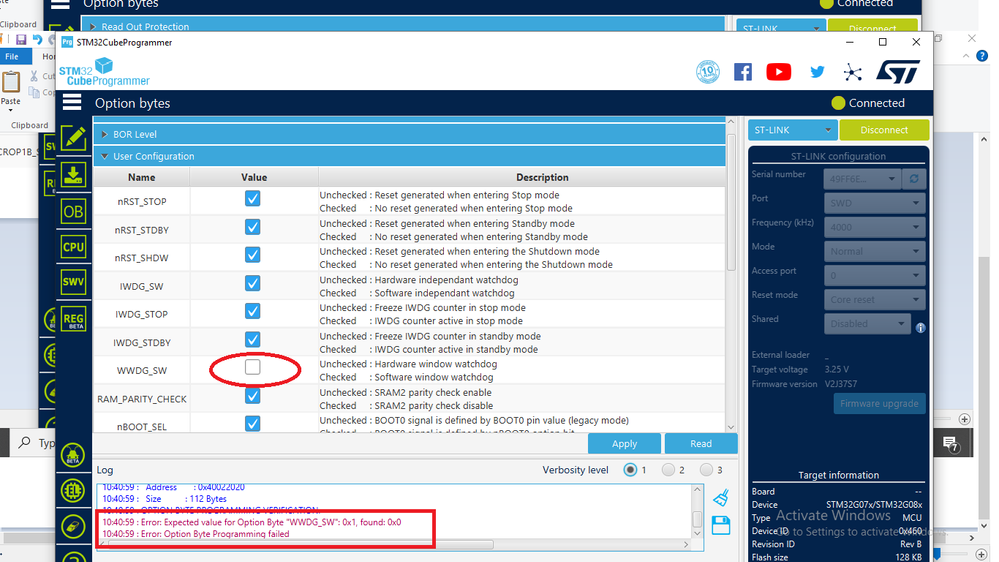Click the Windows taskbar search magnifier

pyautogui.click(x=24, y=442)
